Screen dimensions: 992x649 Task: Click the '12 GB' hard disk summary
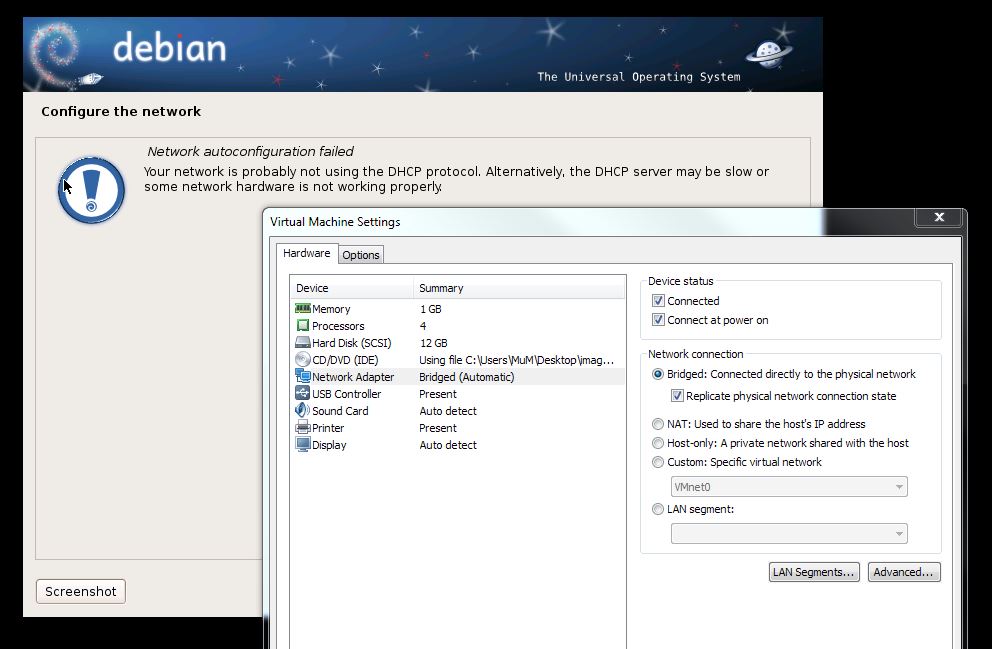coord(433,343)
